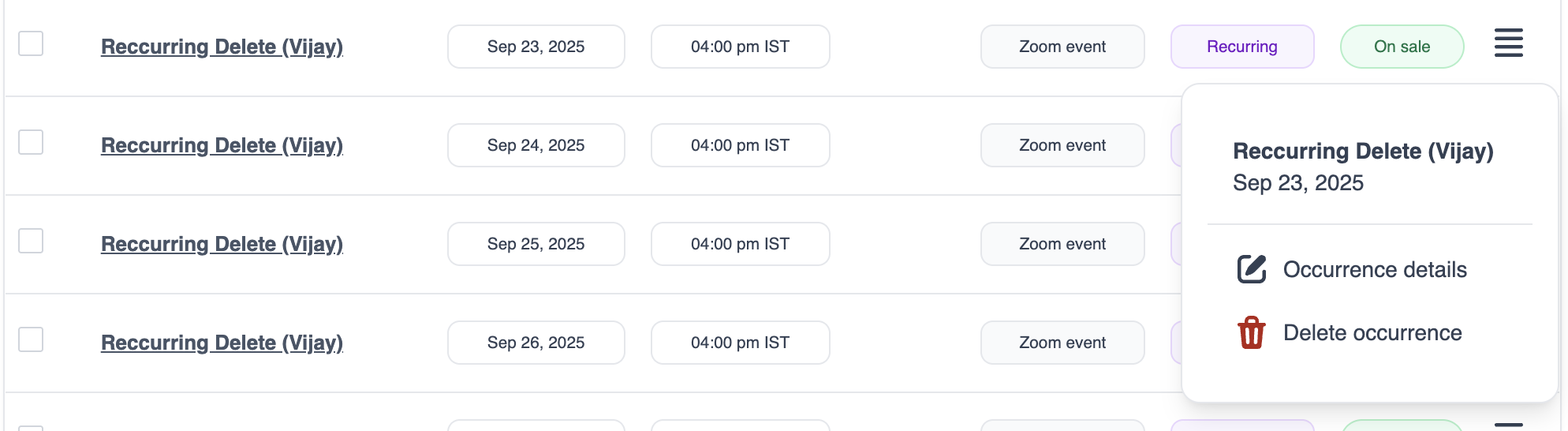Check the Sep 25, 2025 row checkbox
The image size is (1568, 431).
pos(31,241)
